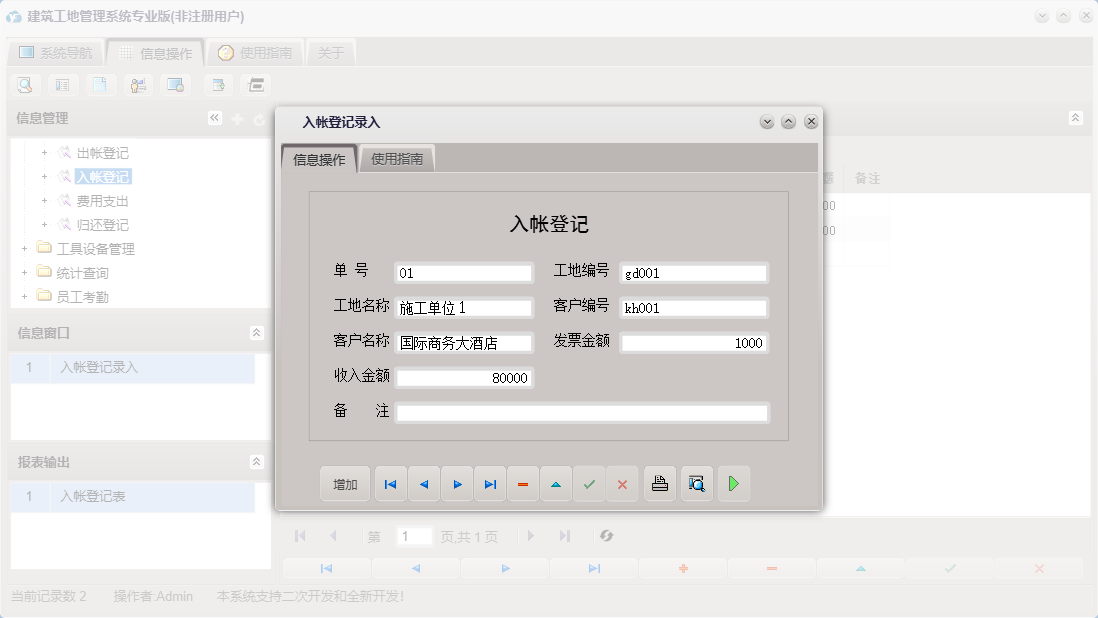Click the print preview icon in the dialog

(696, 483)
